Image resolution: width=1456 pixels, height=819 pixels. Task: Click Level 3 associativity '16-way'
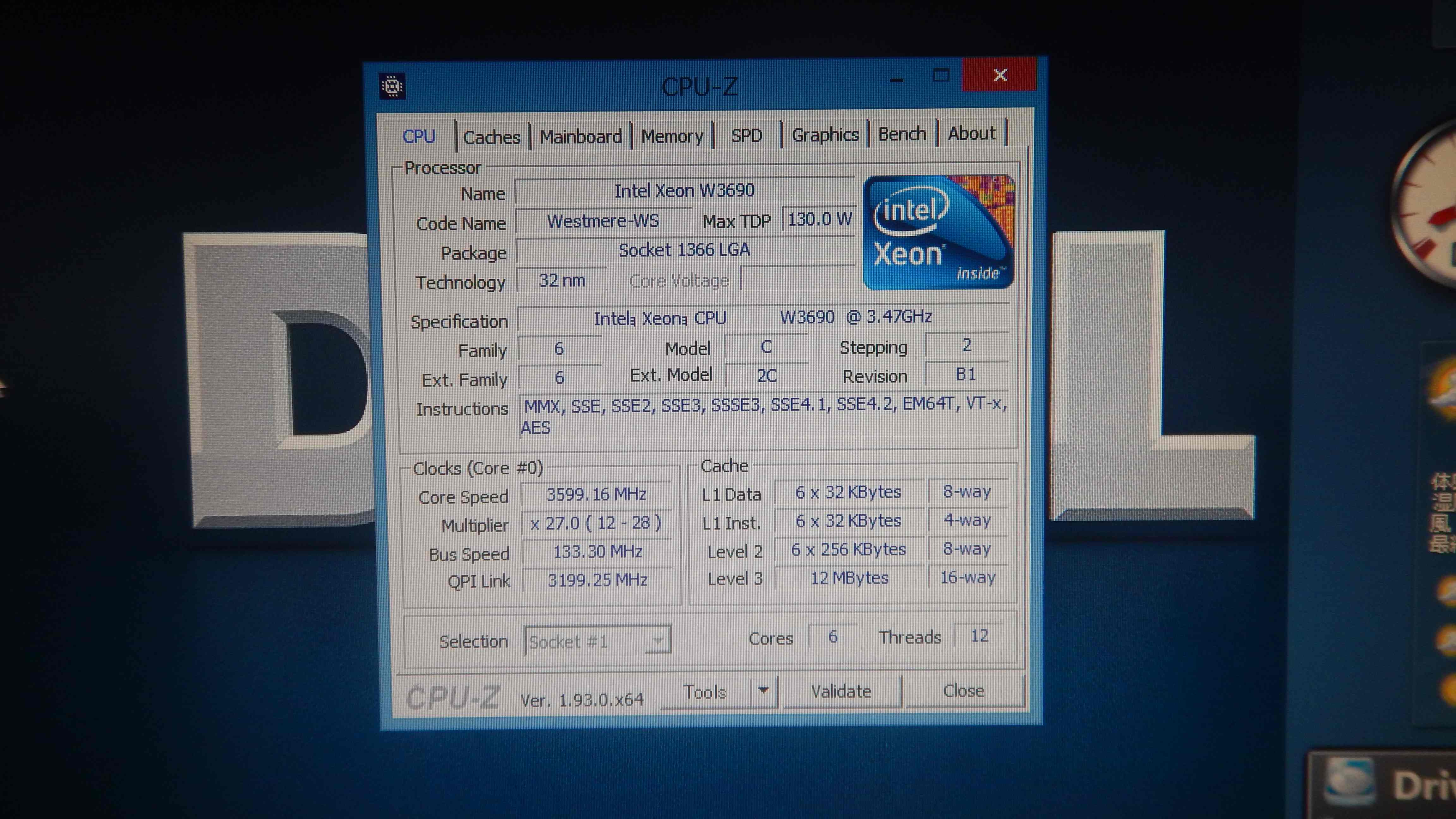point(968,578)
